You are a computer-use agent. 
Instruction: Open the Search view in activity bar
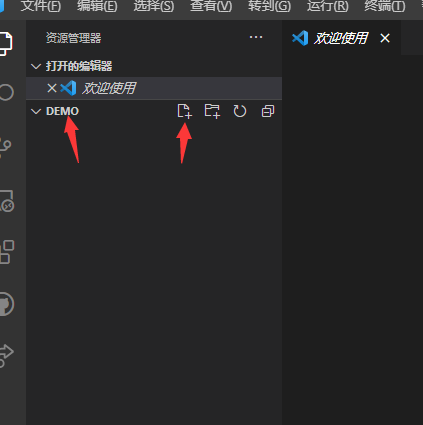[6, 92]
